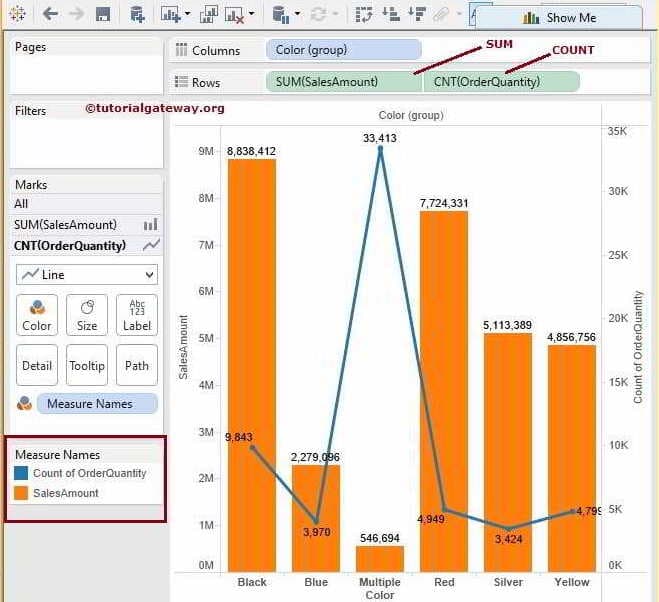The image size is (659, 602).
Task: Click the Detail marks button
Action: 37,365
